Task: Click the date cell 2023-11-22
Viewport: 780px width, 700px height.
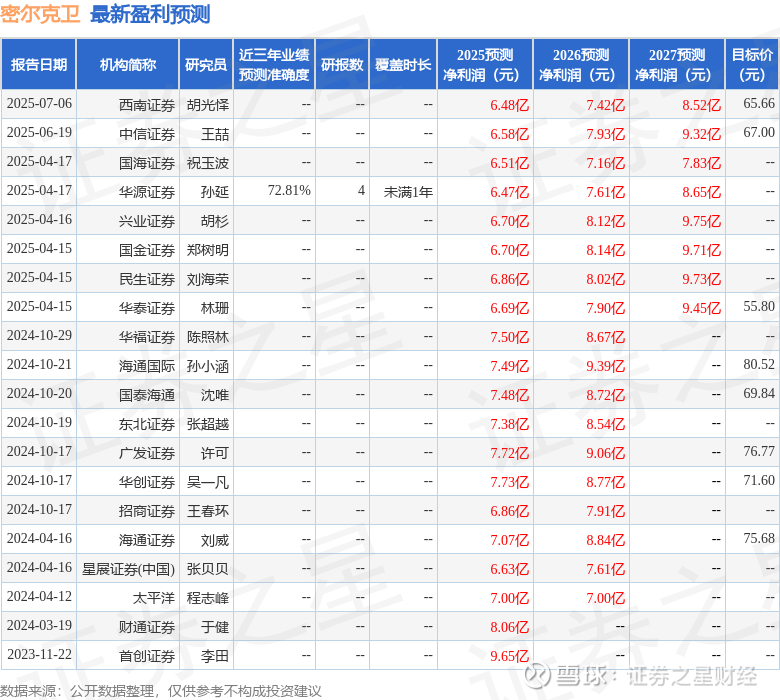Action: [39, 654]
